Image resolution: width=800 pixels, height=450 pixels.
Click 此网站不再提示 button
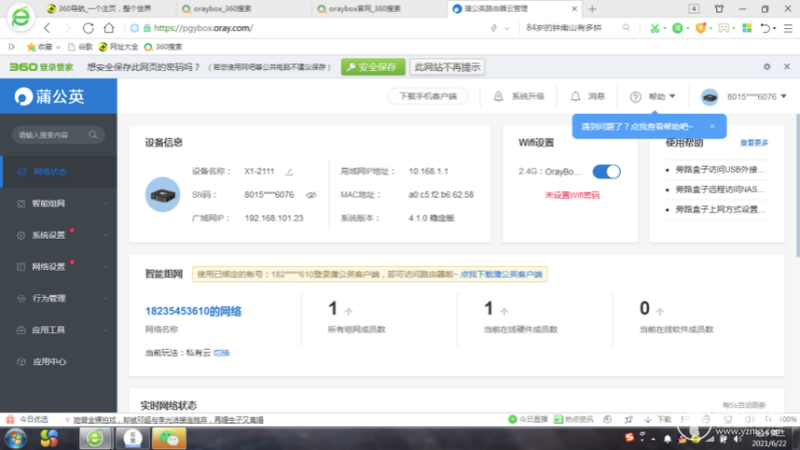point(447,67)
